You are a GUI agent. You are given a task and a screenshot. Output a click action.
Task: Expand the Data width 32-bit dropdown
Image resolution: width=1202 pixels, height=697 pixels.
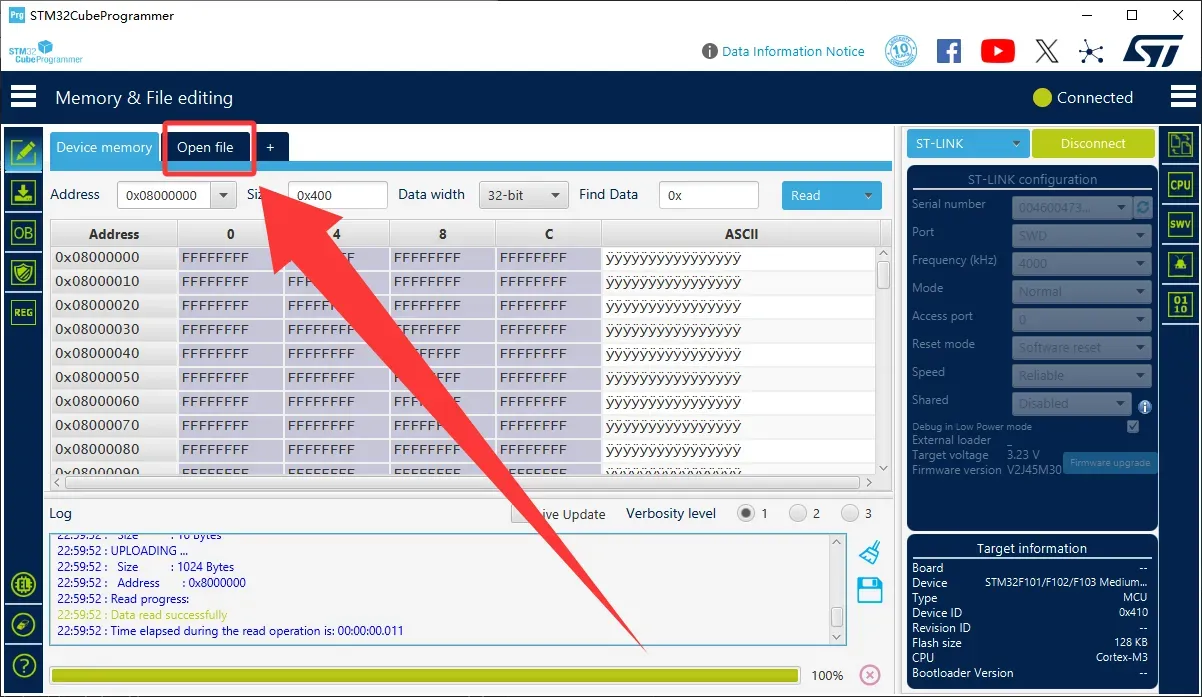[x=523, y=195]
